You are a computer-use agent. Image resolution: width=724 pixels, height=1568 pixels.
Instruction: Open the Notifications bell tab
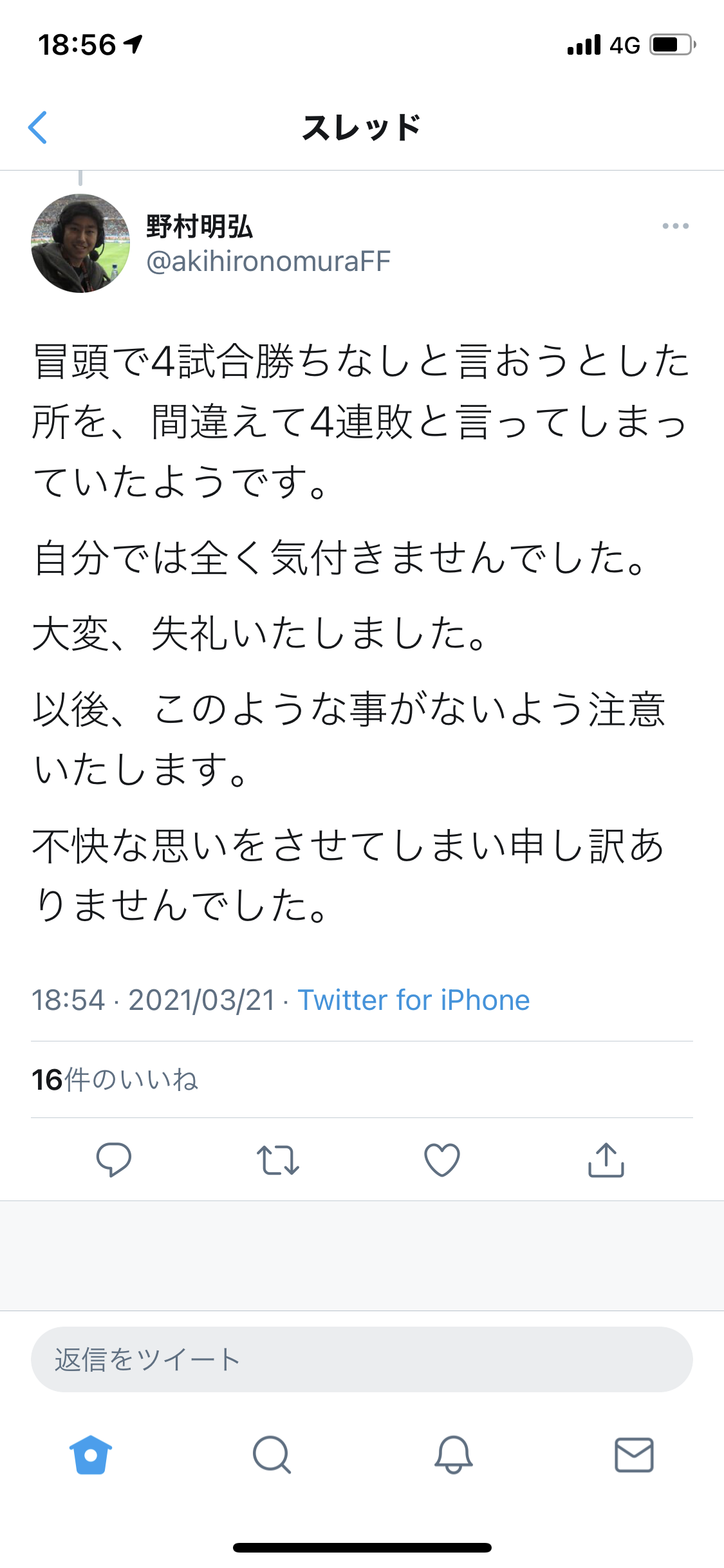(x=454, y=1455)
